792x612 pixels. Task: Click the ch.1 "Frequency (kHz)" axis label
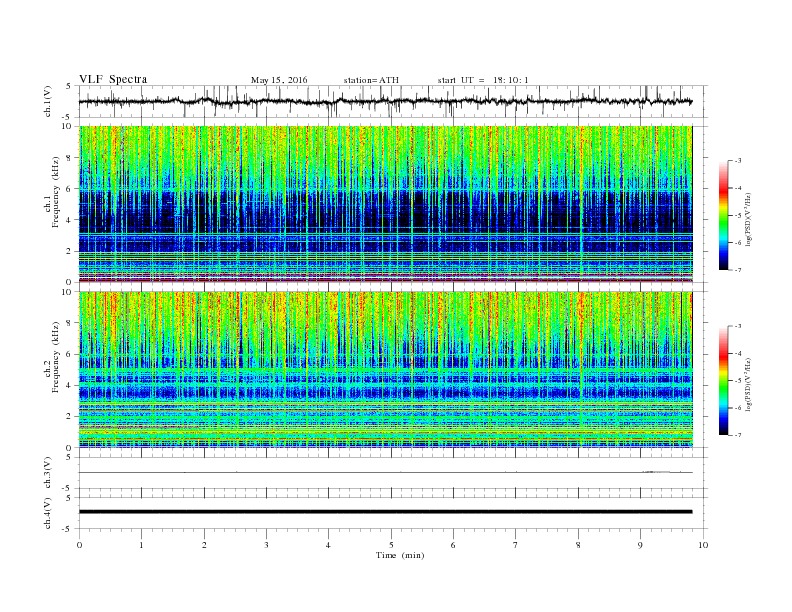point(56,192)
